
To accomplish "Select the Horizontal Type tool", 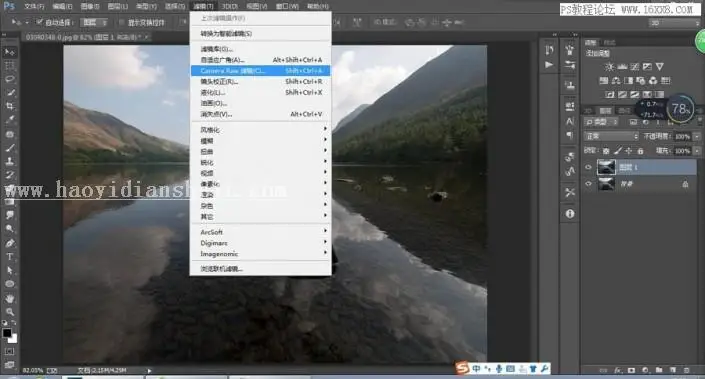I will click(9, 257).
